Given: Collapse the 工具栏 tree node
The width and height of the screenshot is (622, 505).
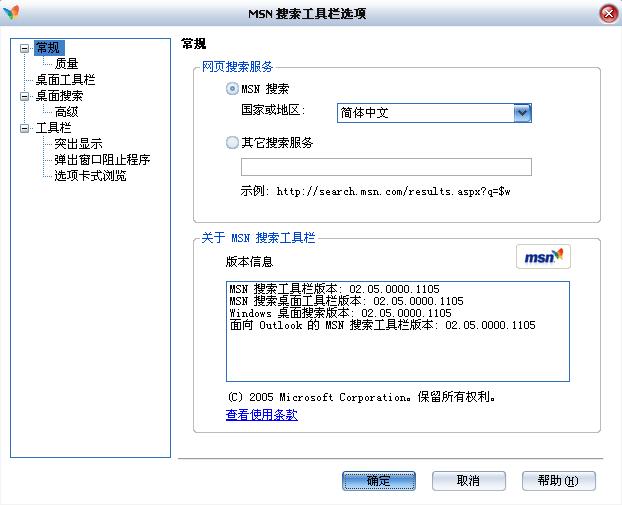Looking at the screenshot, I should tap(25, 128).
